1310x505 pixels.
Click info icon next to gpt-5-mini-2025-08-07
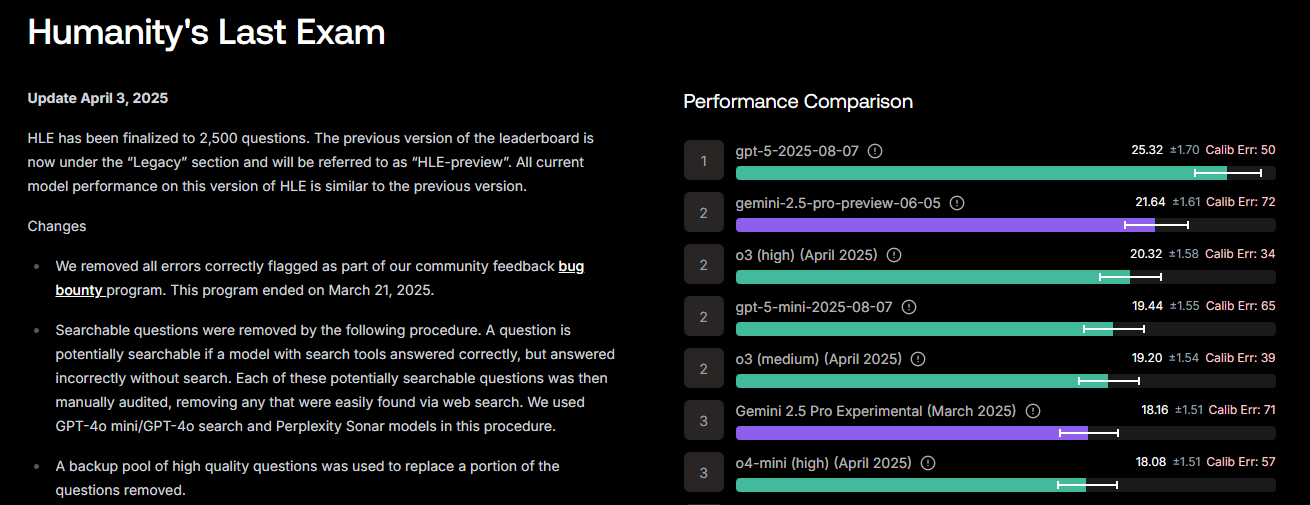908,307
